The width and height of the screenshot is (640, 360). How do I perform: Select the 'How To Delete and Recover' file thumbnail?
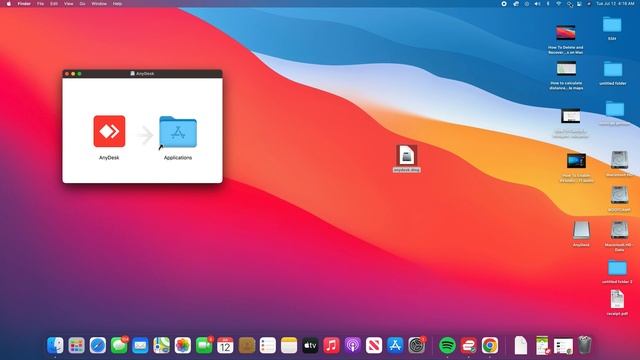(566, 33)
